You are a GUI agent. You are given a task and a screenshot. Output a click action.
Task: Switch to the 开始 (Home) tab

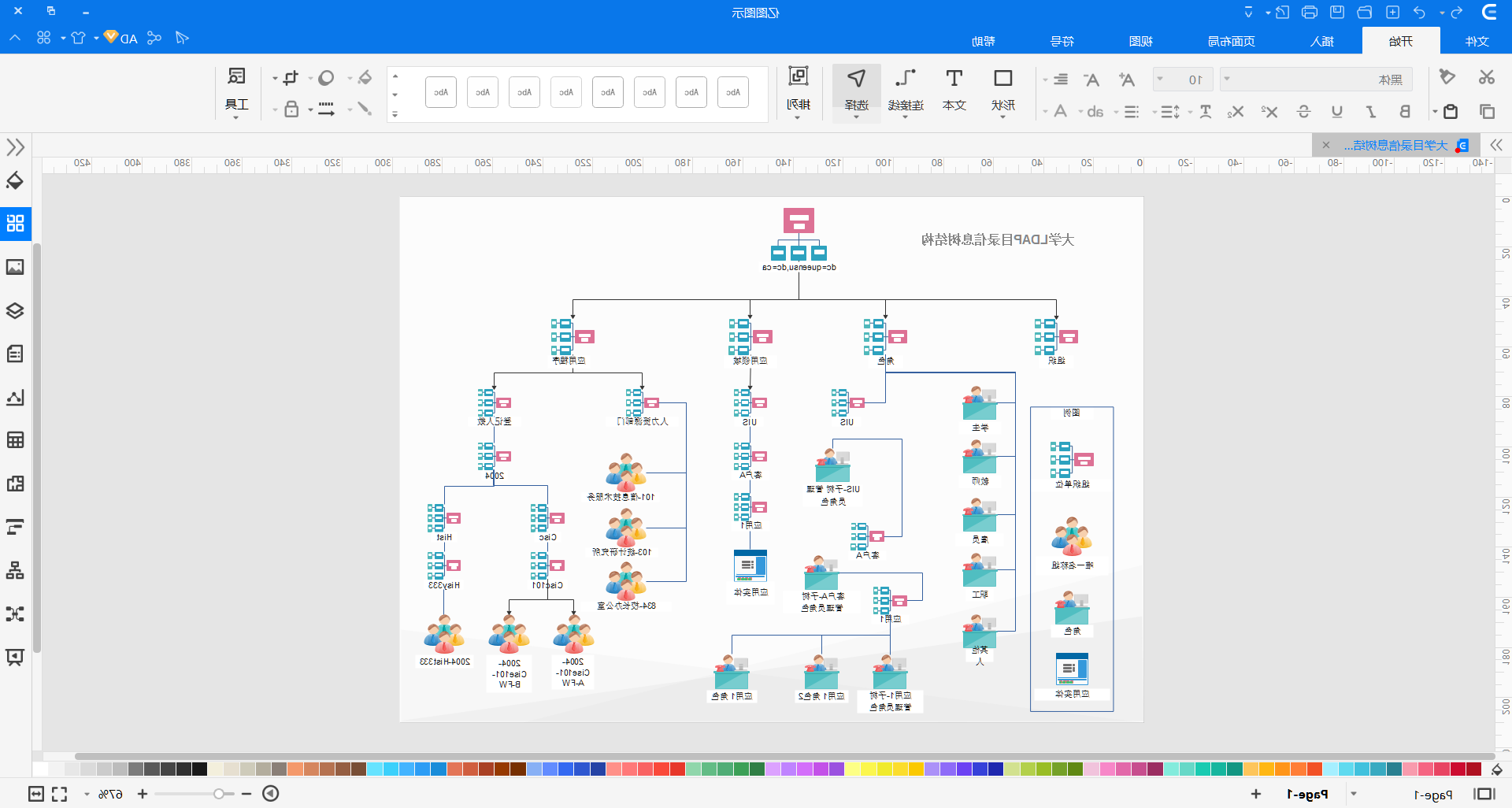pyautogui.click(x=1401, y=41)
